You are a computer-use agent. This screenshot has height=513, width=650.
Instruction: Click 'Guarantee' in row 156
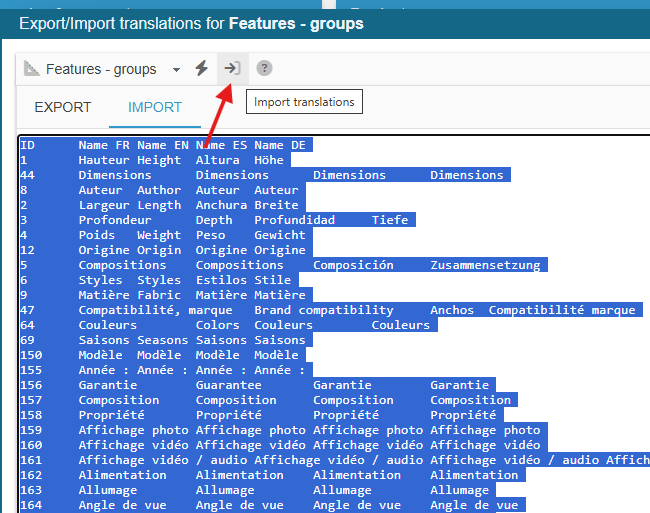(228, 385)
